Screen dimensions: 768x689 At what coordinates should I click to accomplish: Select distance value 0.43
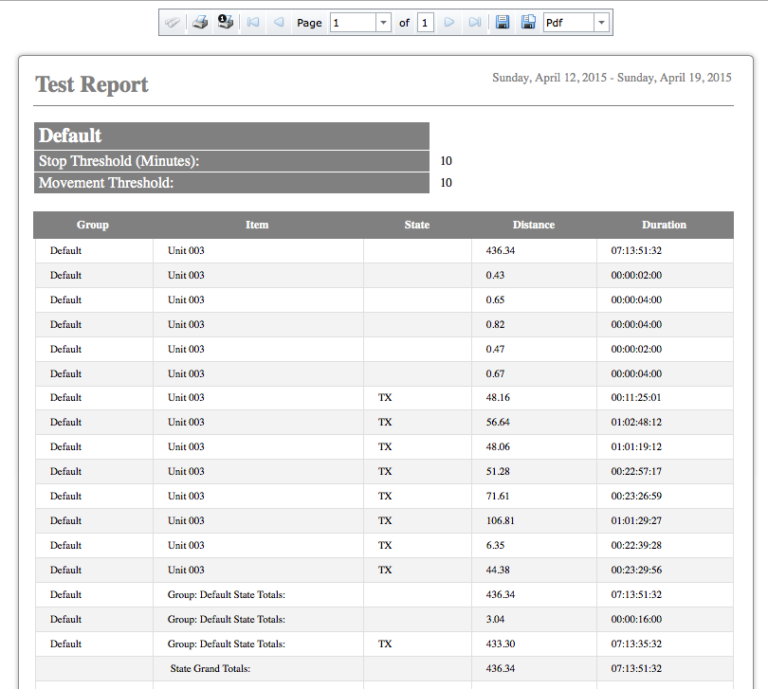click(x=495, y=275)
